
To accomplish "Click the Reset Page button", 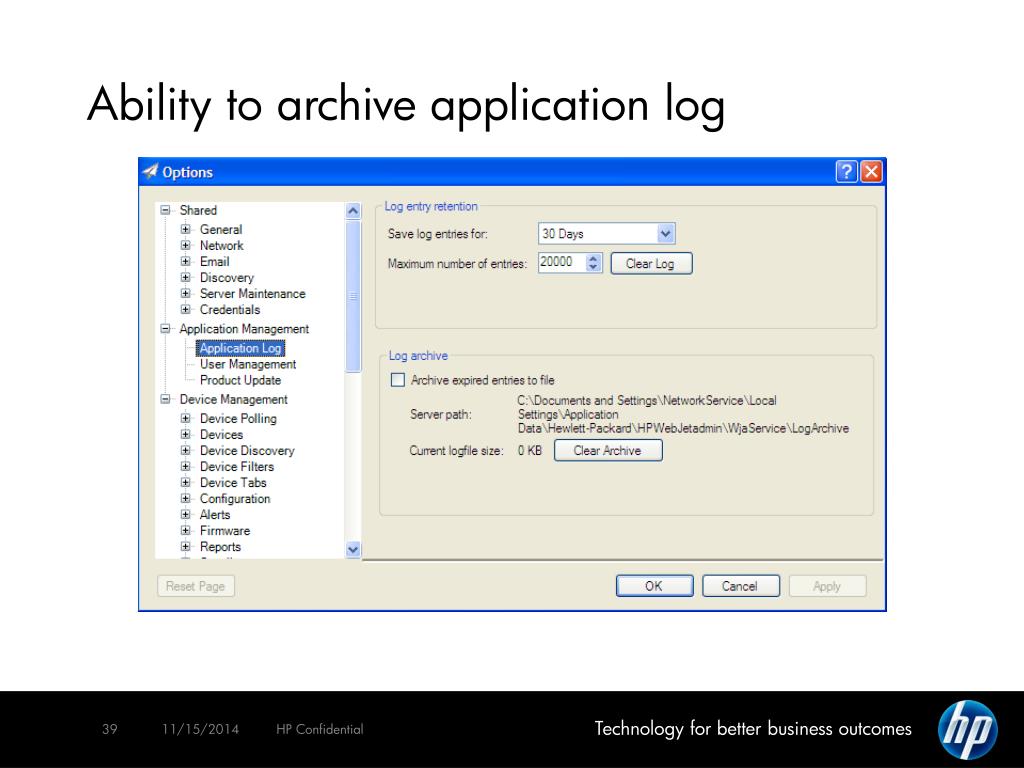I will coord(195,586).
